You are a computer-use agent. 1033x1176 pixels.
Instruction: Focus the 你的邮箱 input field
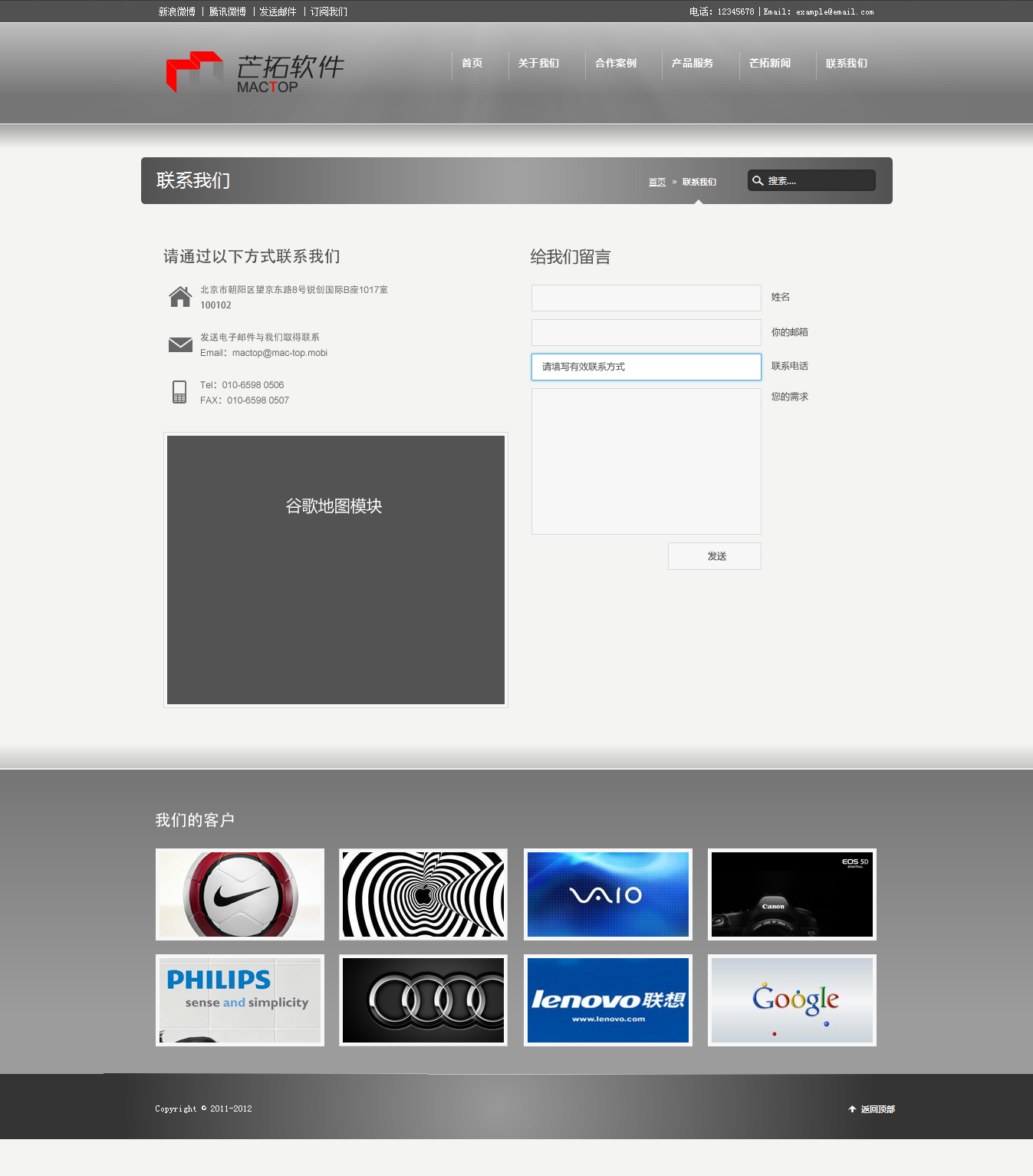coord(646,332)
